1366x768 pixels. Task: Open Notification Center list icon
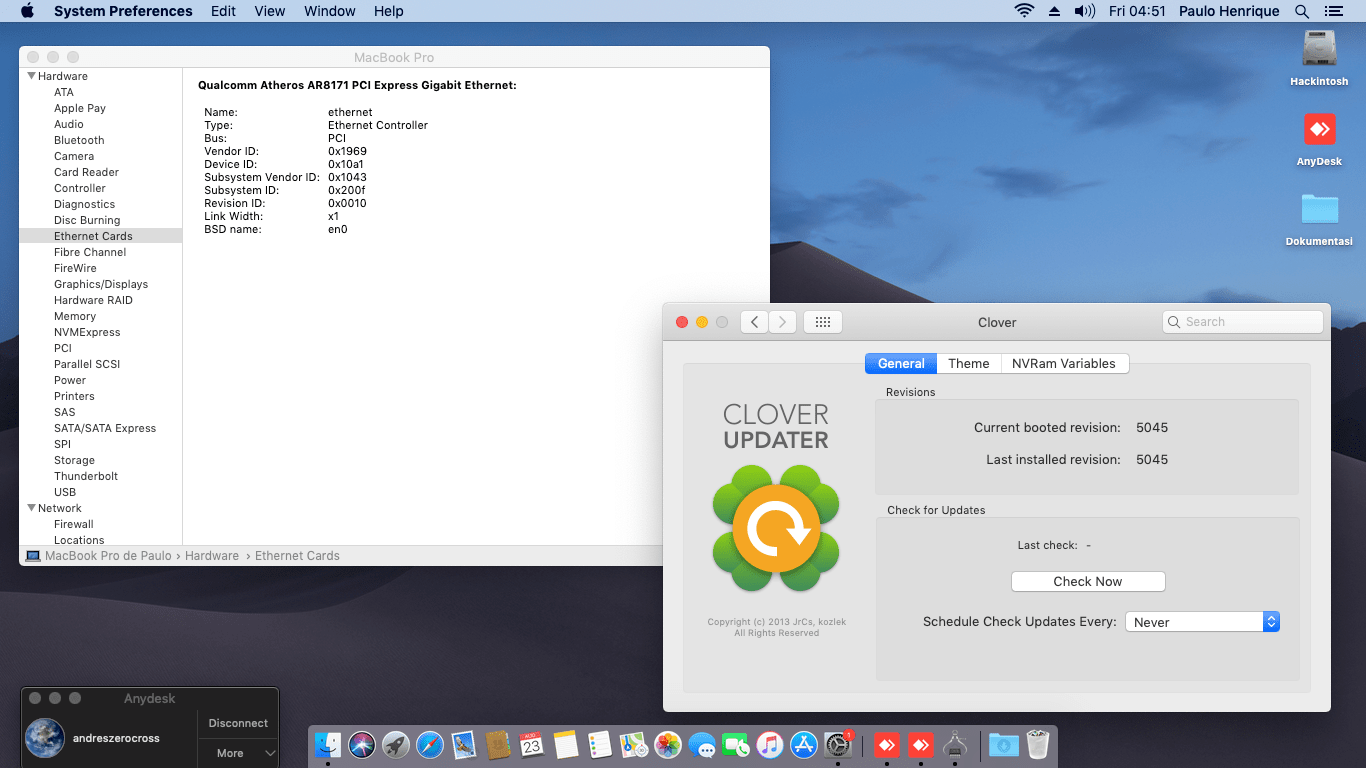coord(1332,11)
